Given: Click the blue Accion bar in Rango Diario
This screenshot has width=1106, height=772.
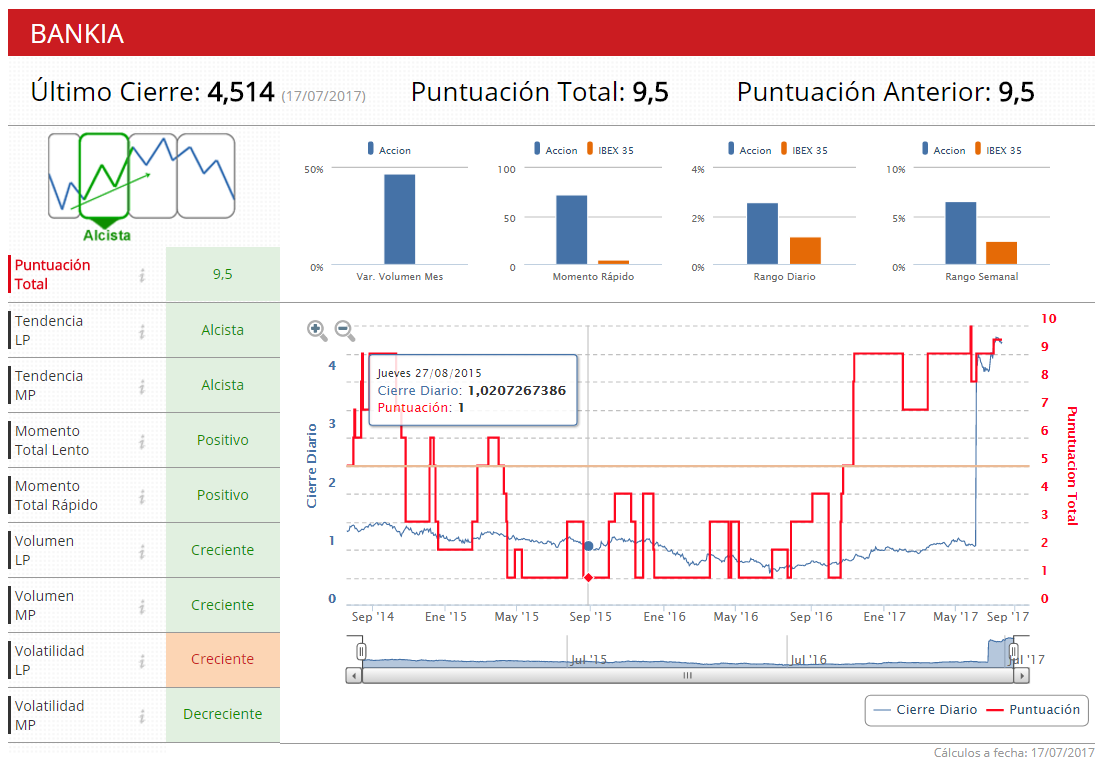Looking at the screenshot, I should click(x=762, y=233).
